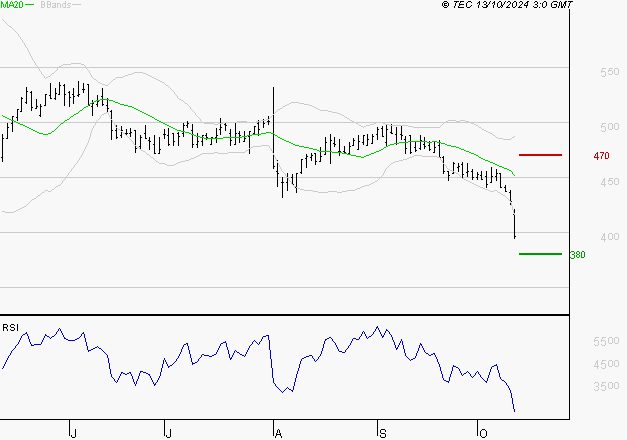Image resolution: width=627 pixels, height=440 pixels.
Task: Click the 4500 RSI axis label
Action: (606, 364)
